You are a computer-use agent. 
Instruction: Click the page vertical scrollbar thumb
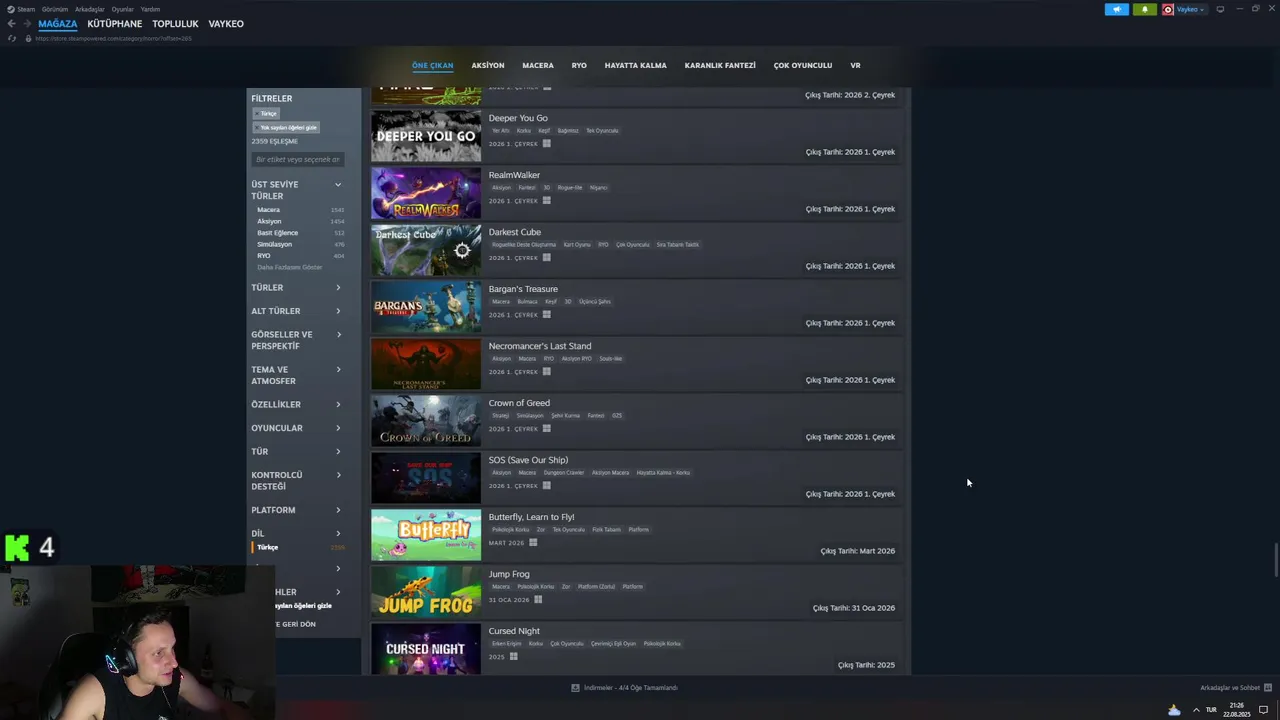1275,560
